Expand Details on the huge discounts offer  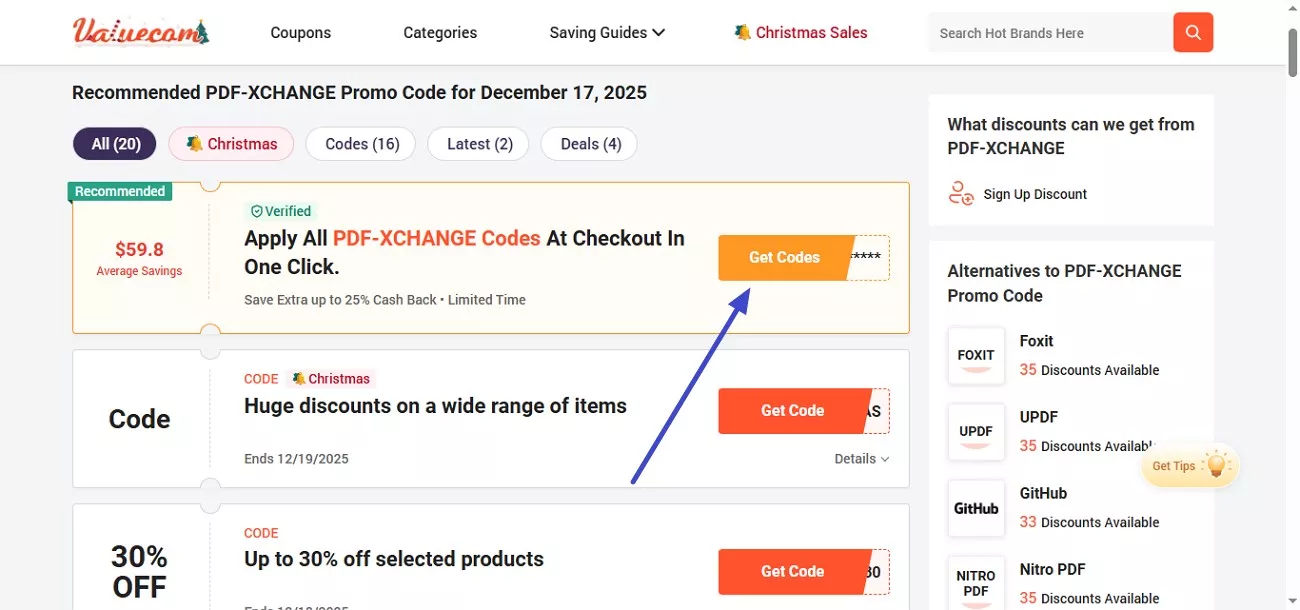pos(861,458)
